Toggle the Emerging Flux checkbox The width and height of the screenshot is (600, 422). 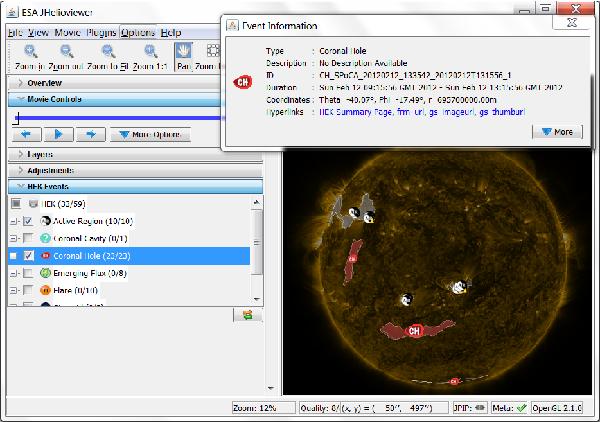click(x=28, y=273)
